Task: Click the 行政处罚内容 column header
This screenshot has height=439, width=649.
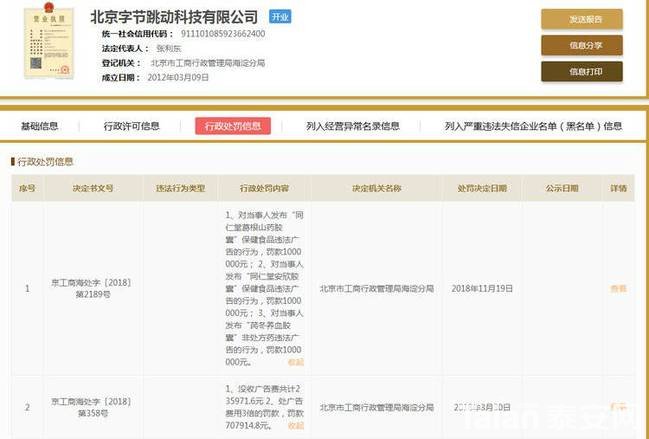Action: [x=264, y=188]
